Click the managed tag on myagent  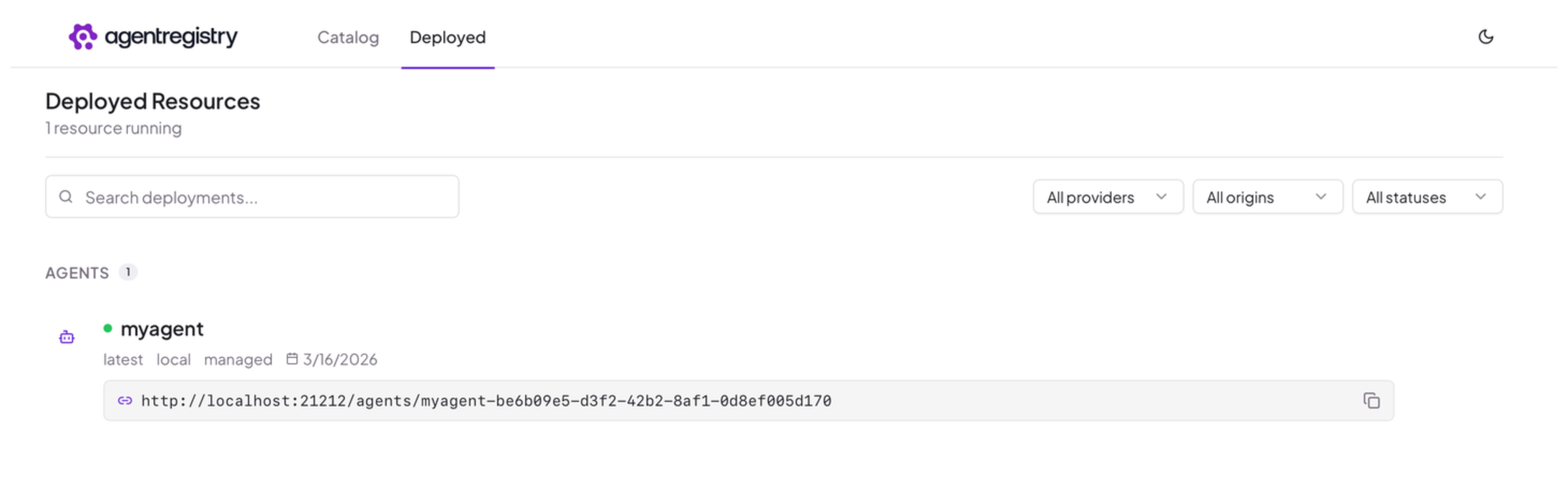(x=238, y=360)
